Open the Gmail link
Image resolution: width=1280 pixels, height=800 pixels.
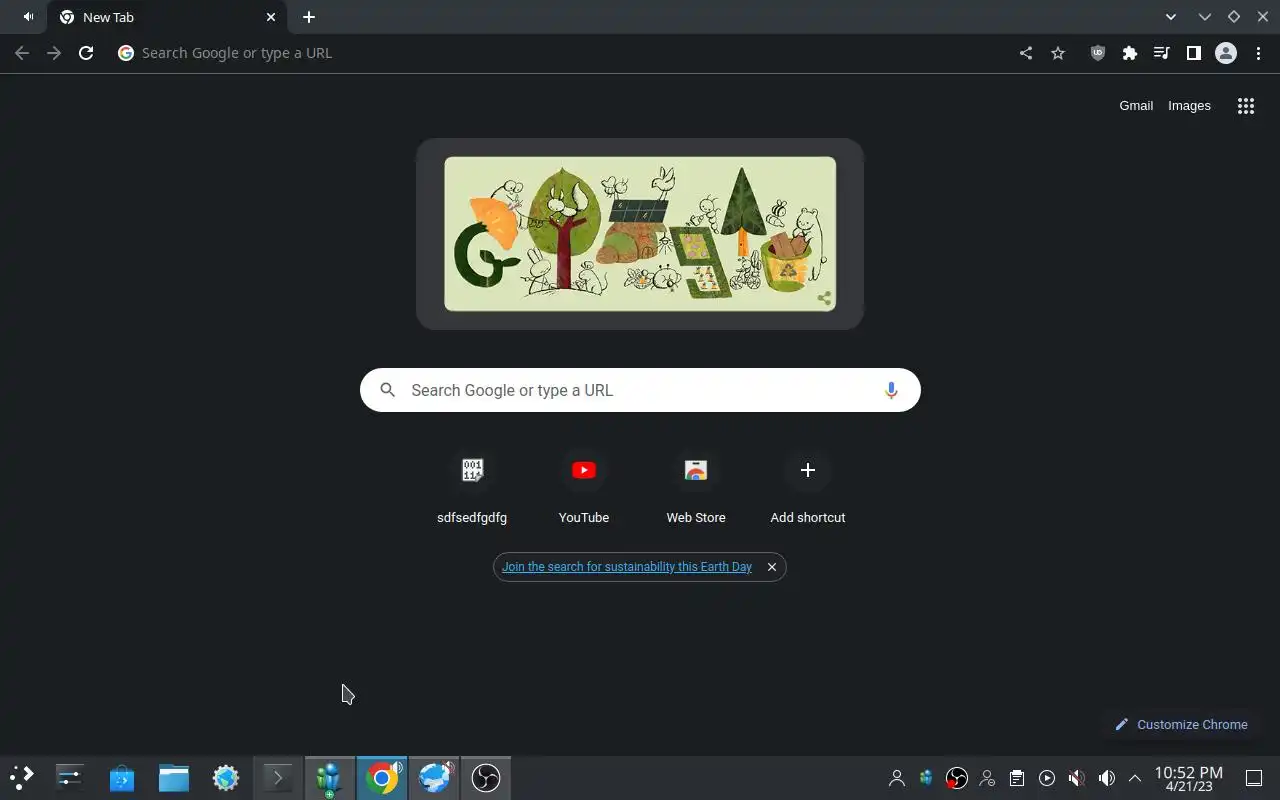1136,106
